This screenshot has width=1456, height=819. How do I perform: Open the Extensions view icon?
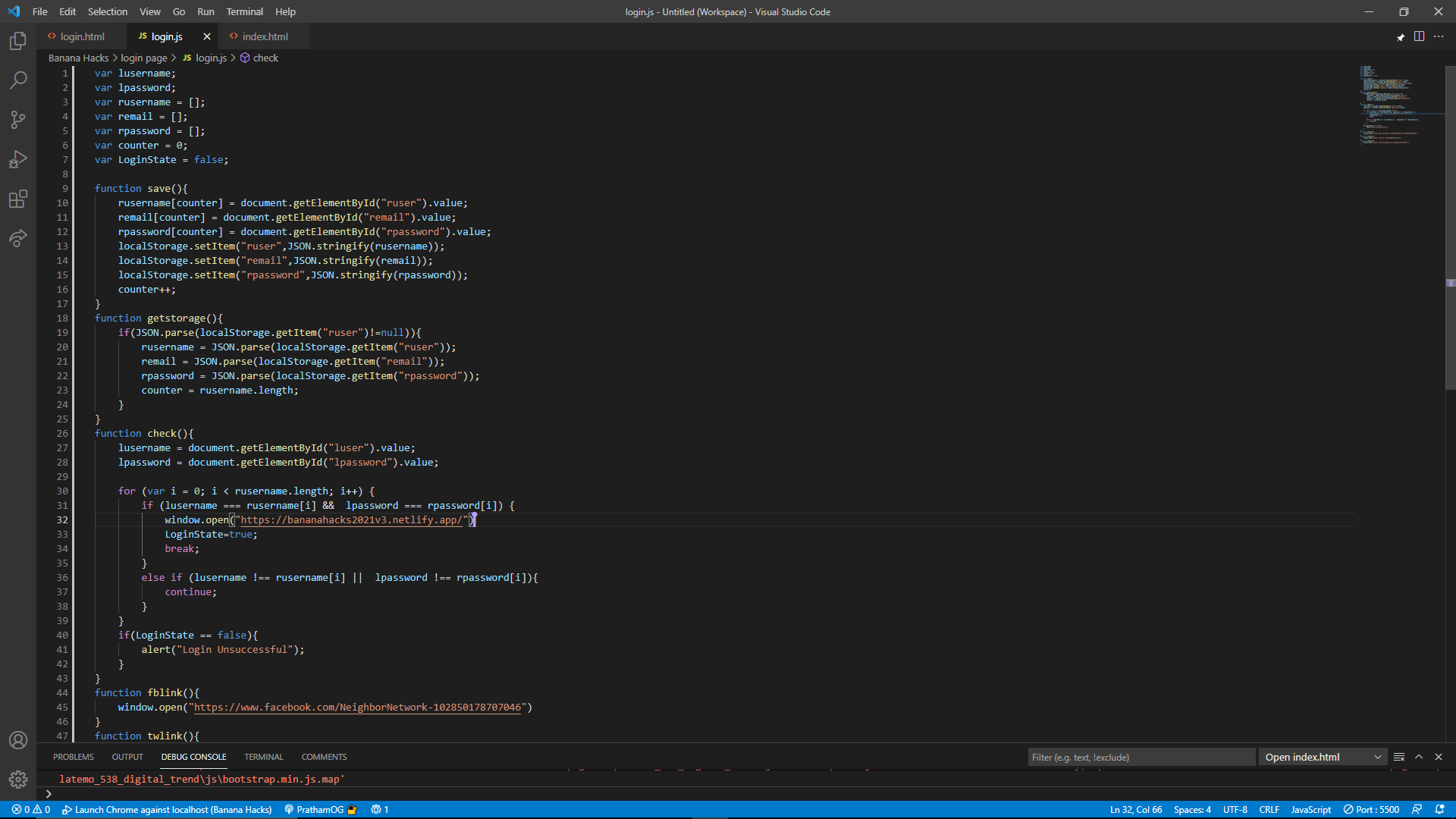coord(18,199)
